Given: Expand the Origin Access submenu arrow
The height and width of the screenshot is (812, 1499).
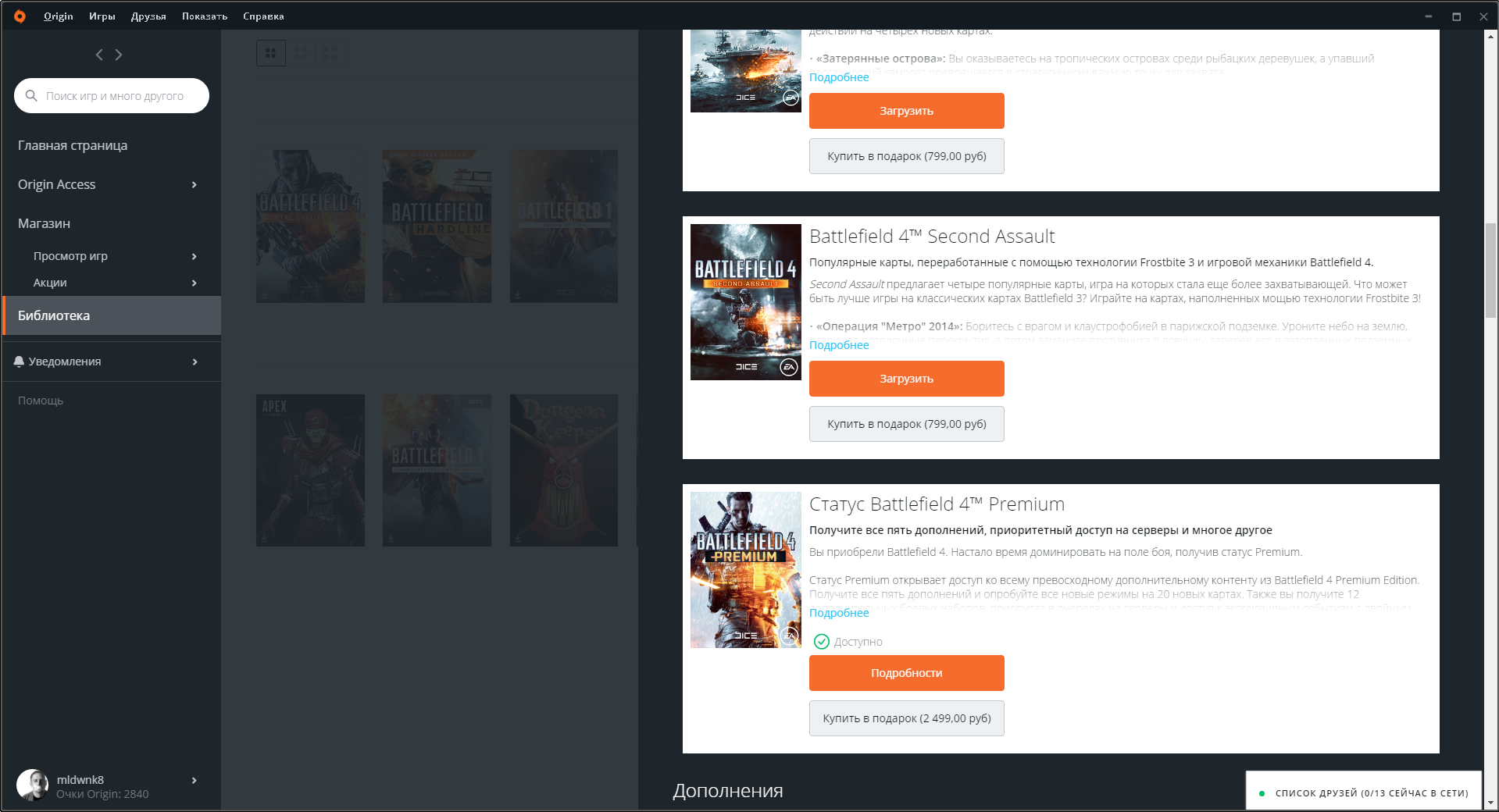Looking at the screenshot, I should 195,185.
